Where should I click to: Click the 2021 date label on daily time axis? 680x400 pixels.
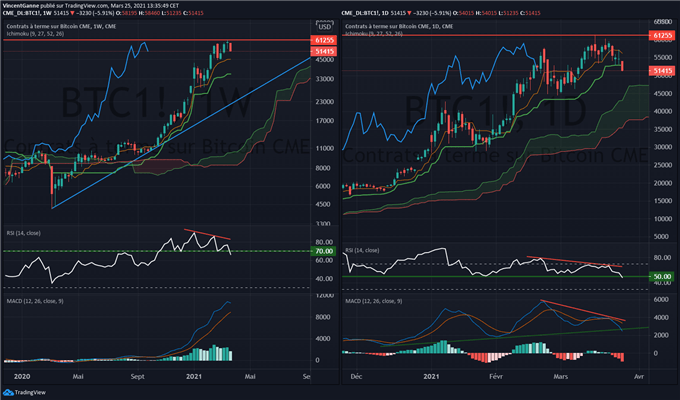point(431,376)
